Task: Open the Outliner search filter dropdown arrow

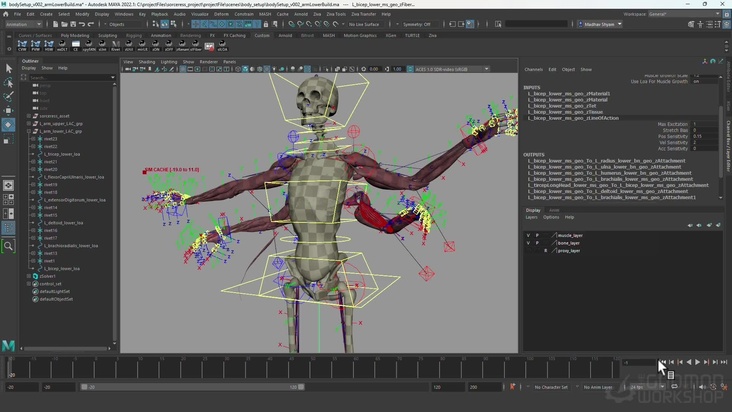Action: pyautogui.click(x=113, y=77)
